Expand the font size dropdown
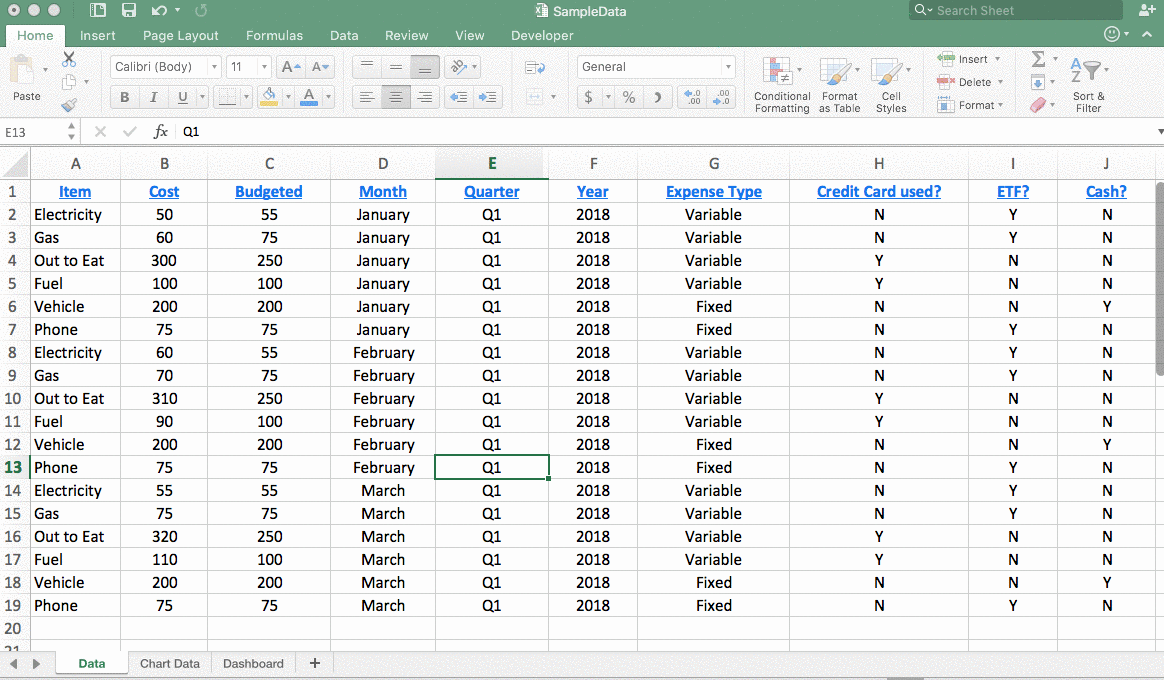 (x=263, y=66)
